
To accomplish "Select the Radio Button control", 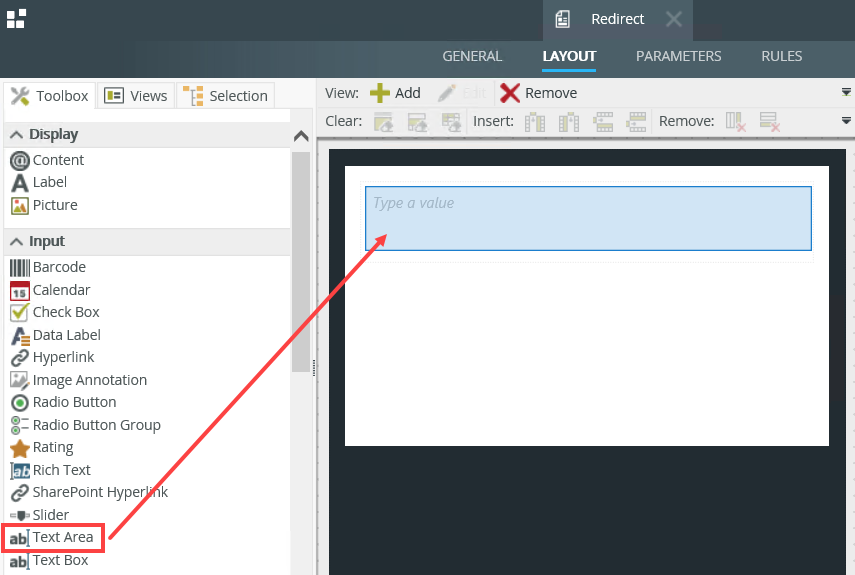I will point(63,402).
